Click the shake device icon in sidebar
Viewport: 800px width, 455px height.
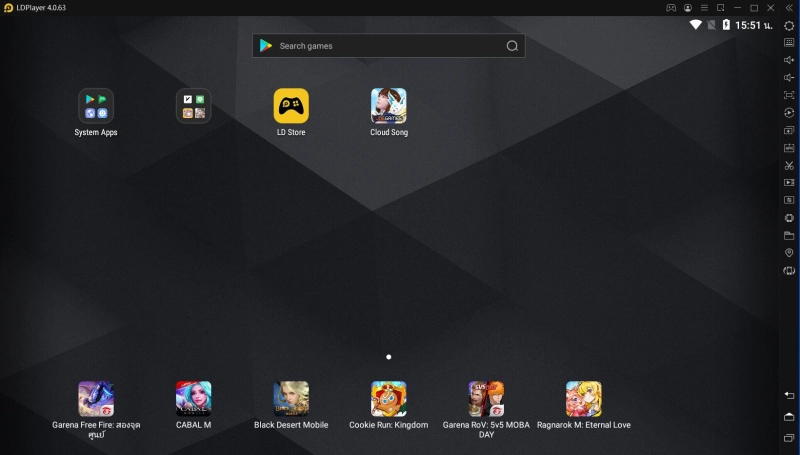789,218
